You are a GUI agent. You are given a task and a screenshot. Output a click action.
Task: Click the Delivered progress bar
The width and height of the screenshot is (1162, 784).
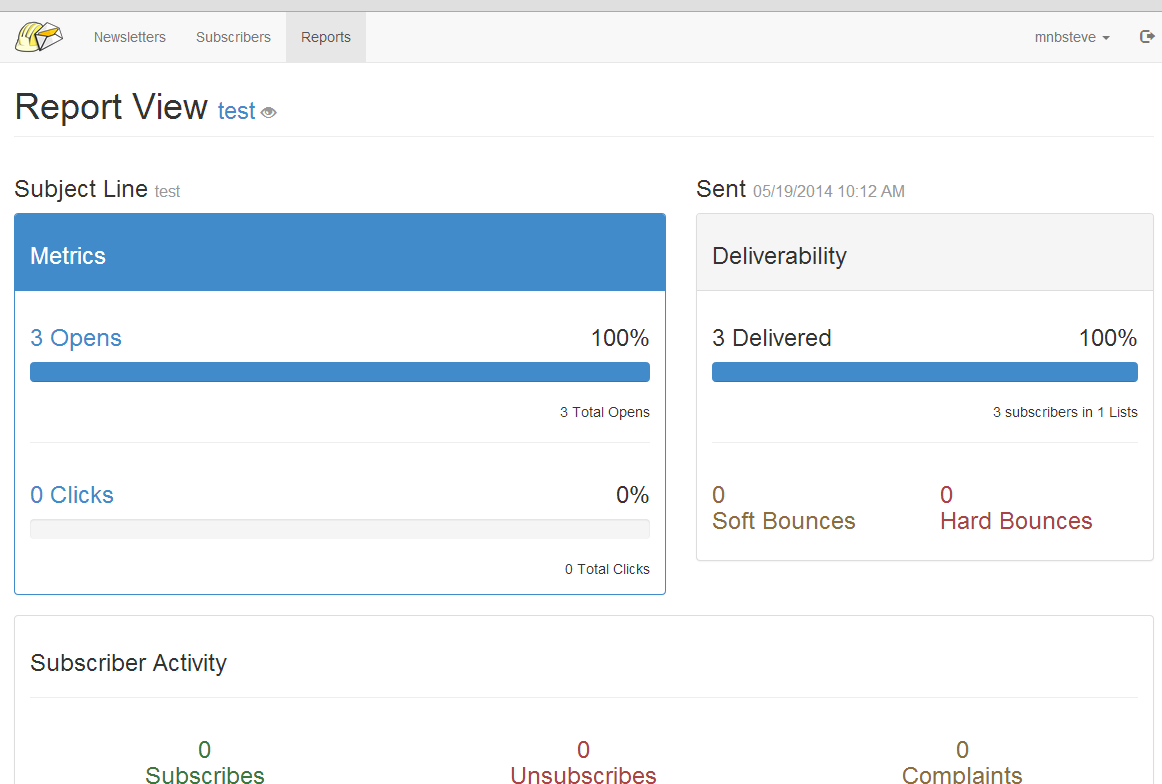click(924, 372)
